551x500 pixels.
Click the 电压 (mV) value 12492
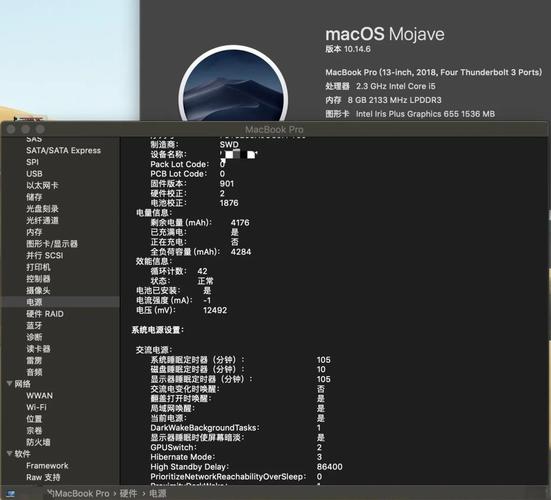215,310
